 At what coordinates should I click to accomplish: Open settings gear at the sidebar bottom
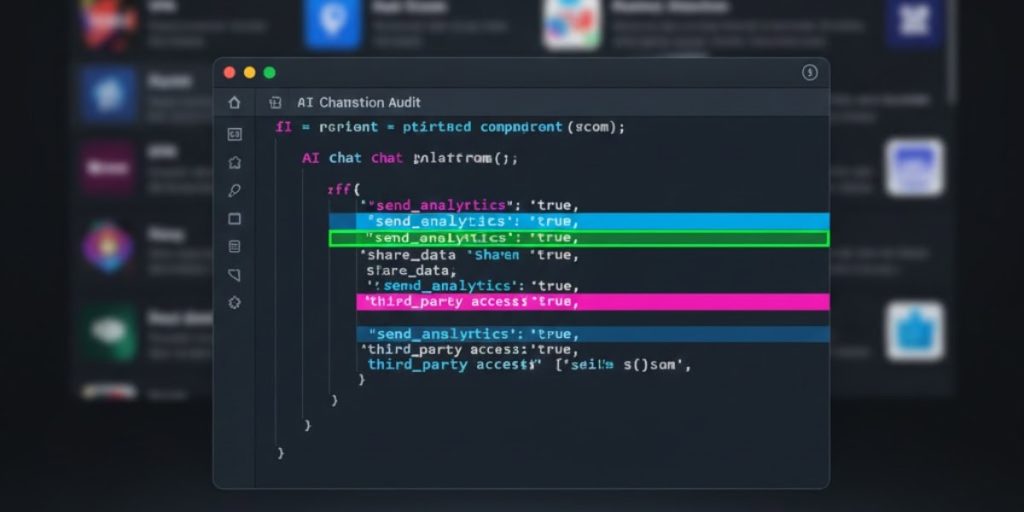(x=234, y=302)
